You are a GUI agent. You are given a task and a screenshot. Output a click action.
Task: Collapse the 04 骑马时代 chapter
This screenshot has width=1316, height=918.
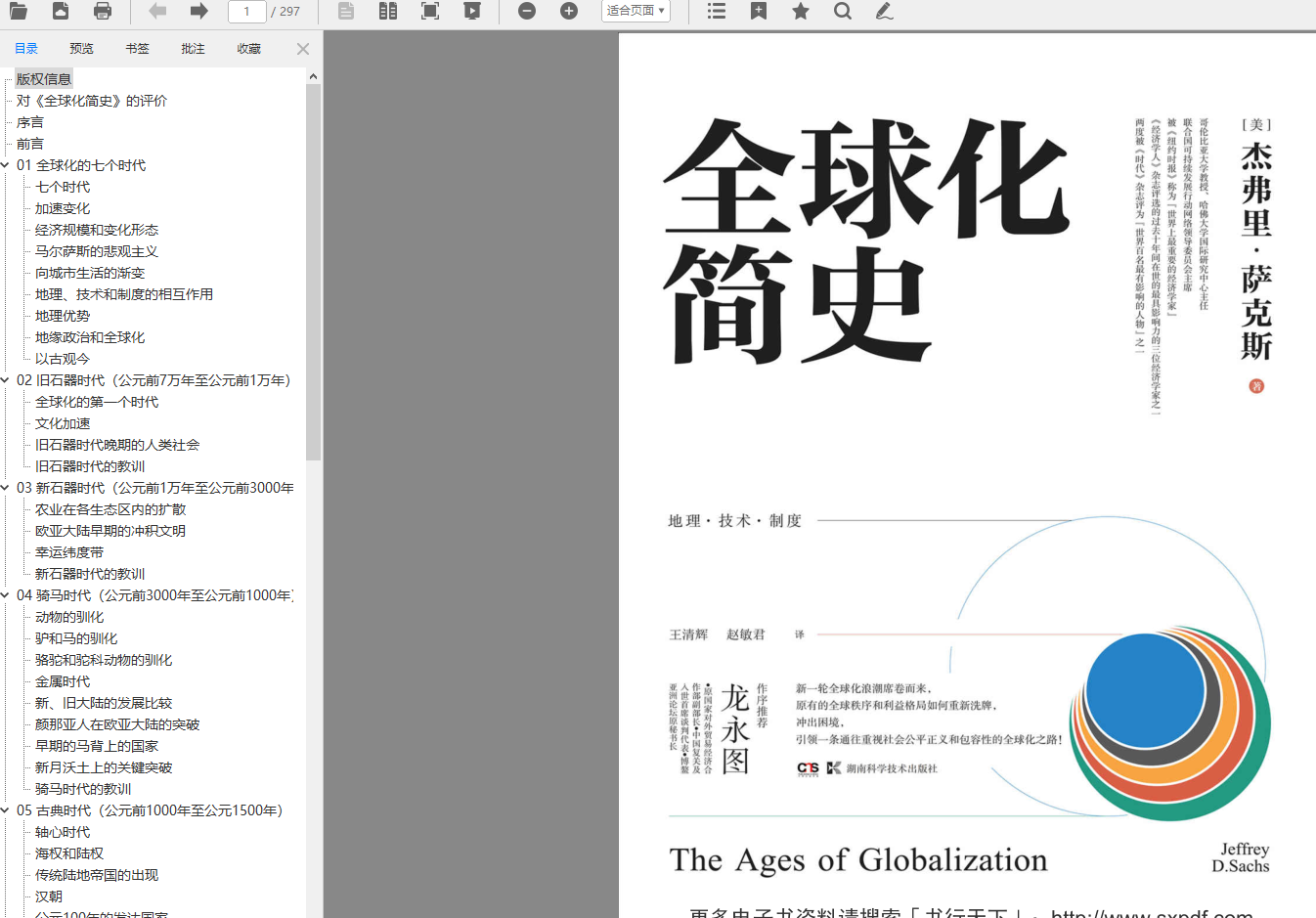coord(6,595)
